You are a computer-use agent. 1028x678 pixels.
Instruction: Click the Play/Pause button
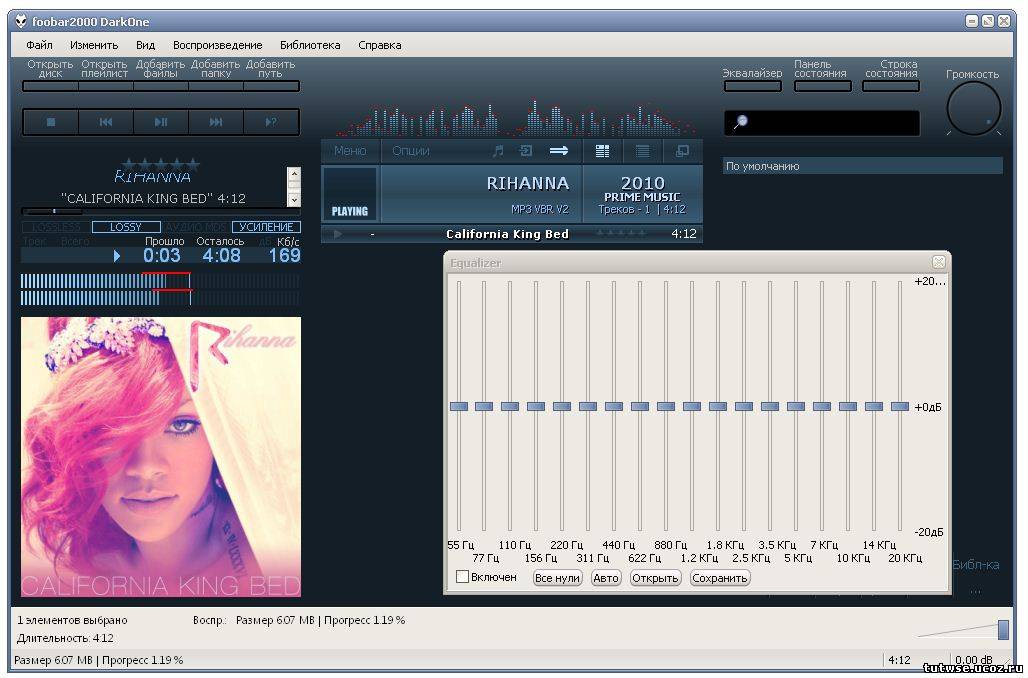161,122
